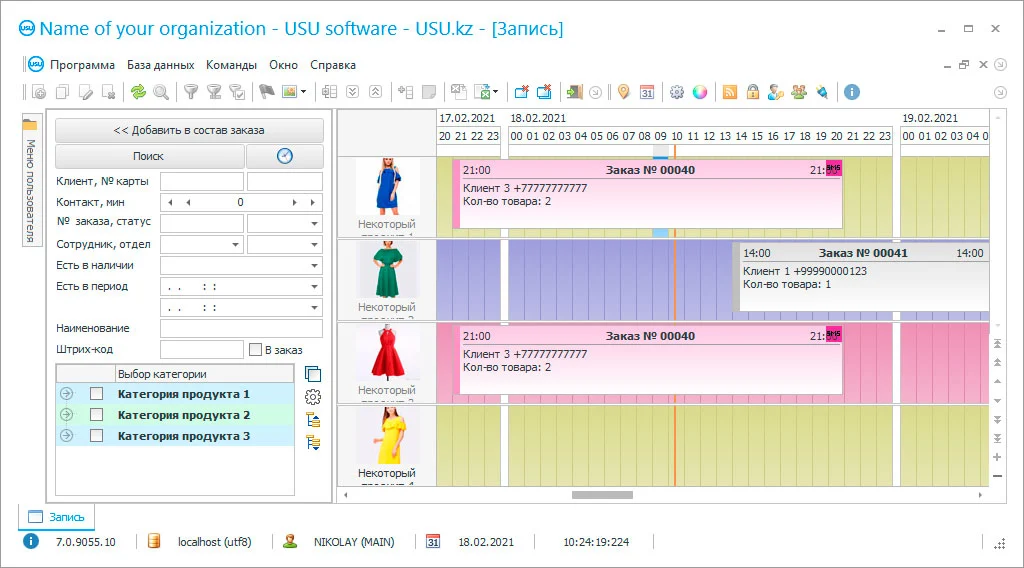The width and height of the screenshot is (1024, 568).
Task: Toggle the 'В заказ' checkbox
Action: coord(256,349)
